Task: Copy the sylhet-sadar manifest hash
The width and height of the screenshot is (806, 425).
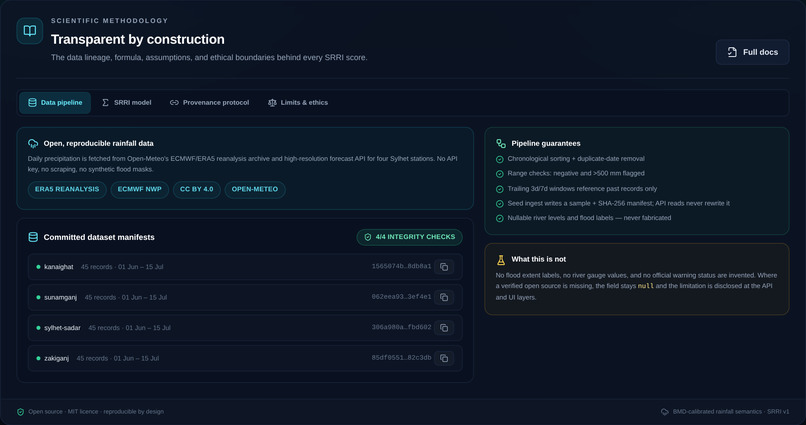Action: coord(444,327)
